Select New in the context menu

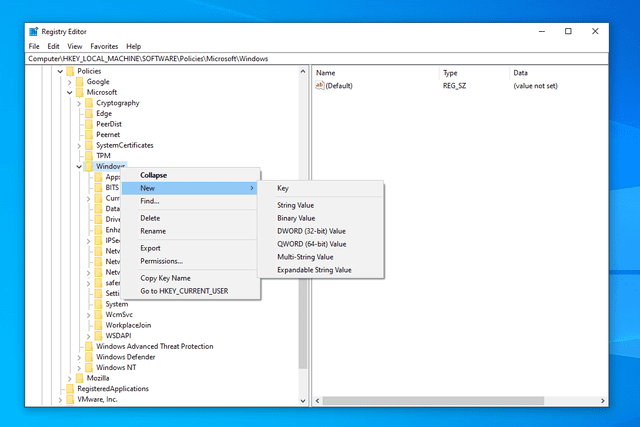click(189, 188)
